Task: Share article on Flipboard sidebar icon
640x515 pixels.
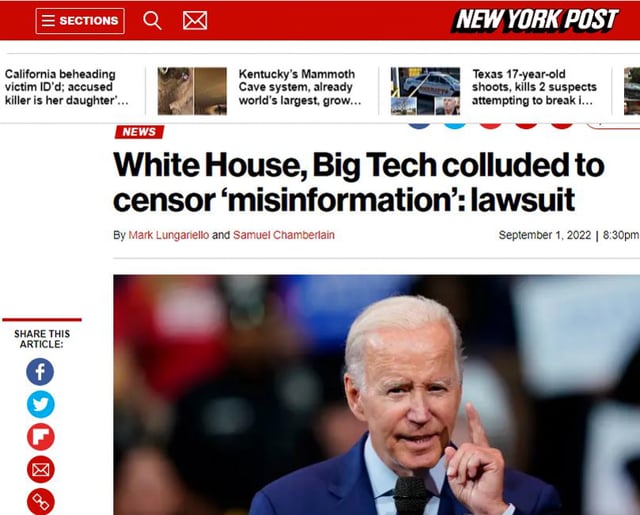Action: [40, 437]
